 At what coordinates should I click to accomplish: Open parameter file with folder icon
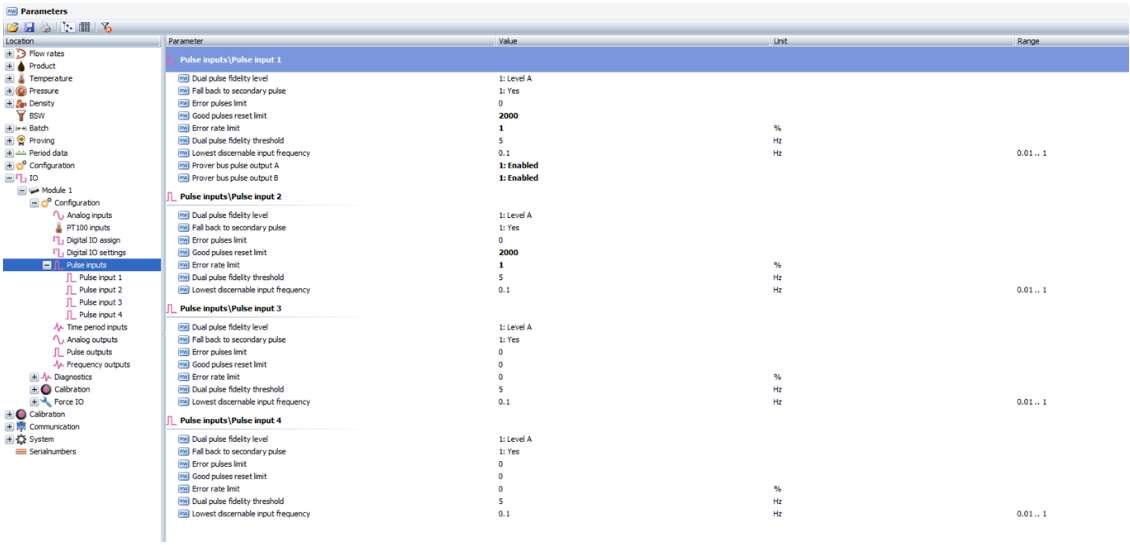[12, 27]
